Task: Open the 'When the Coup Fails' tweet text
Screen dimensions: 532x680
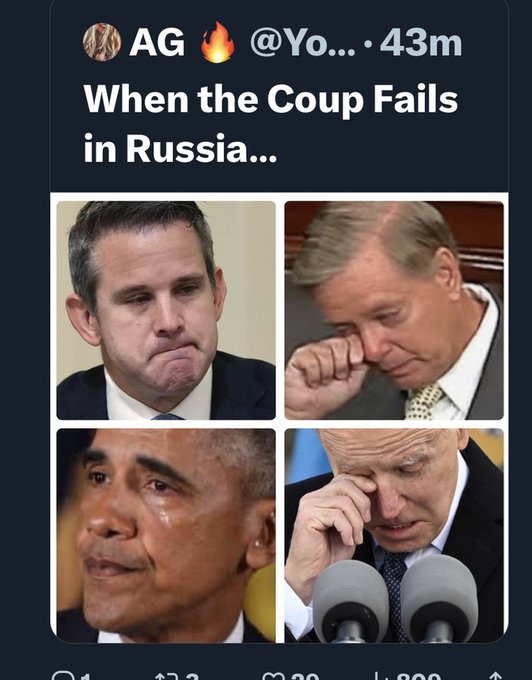Action: pyautogui.click(x=271, y=124)
